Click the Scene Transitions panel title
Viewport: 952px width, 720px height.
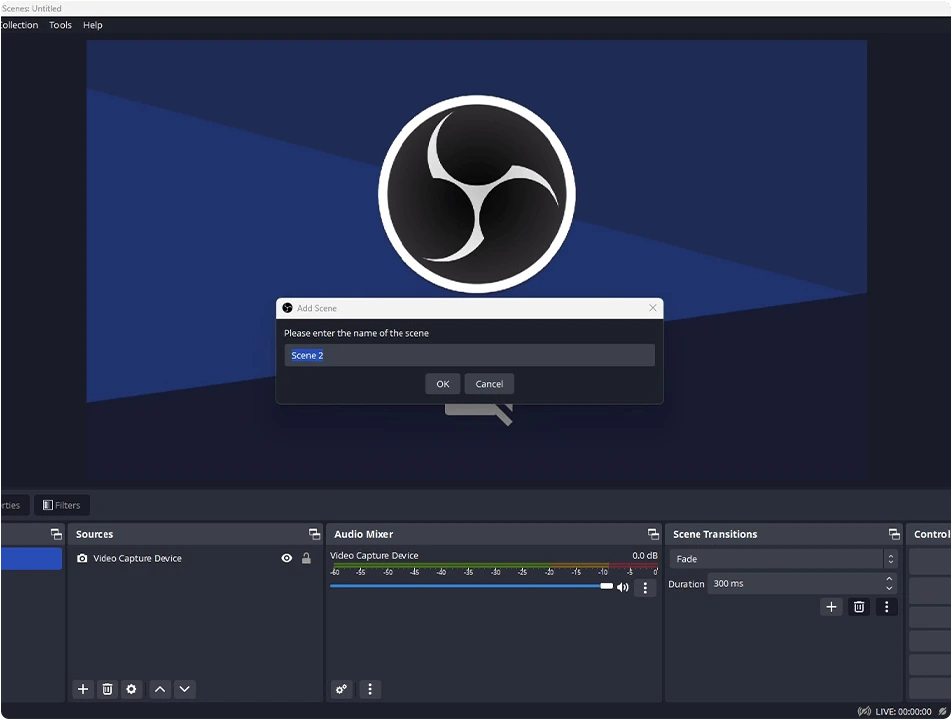point(715,534)
